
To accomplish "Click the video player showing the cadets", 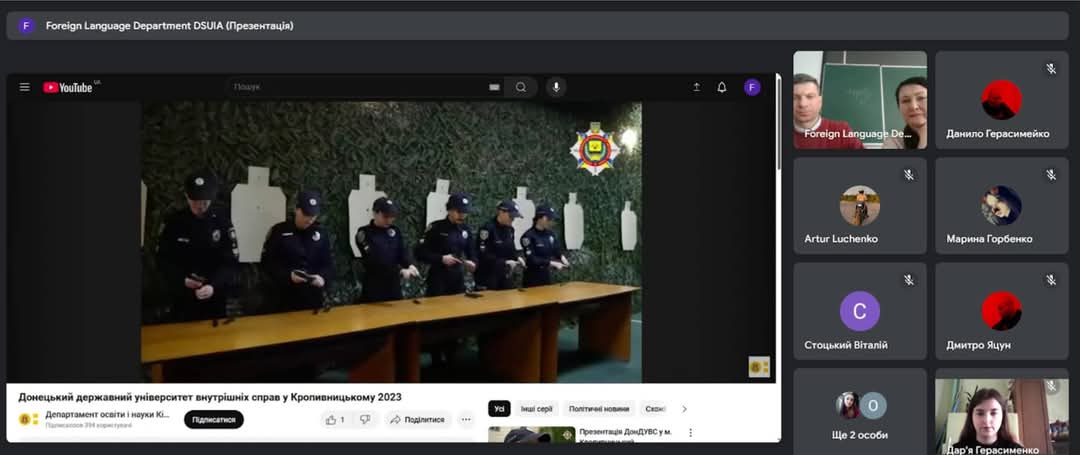I will 391,242.
